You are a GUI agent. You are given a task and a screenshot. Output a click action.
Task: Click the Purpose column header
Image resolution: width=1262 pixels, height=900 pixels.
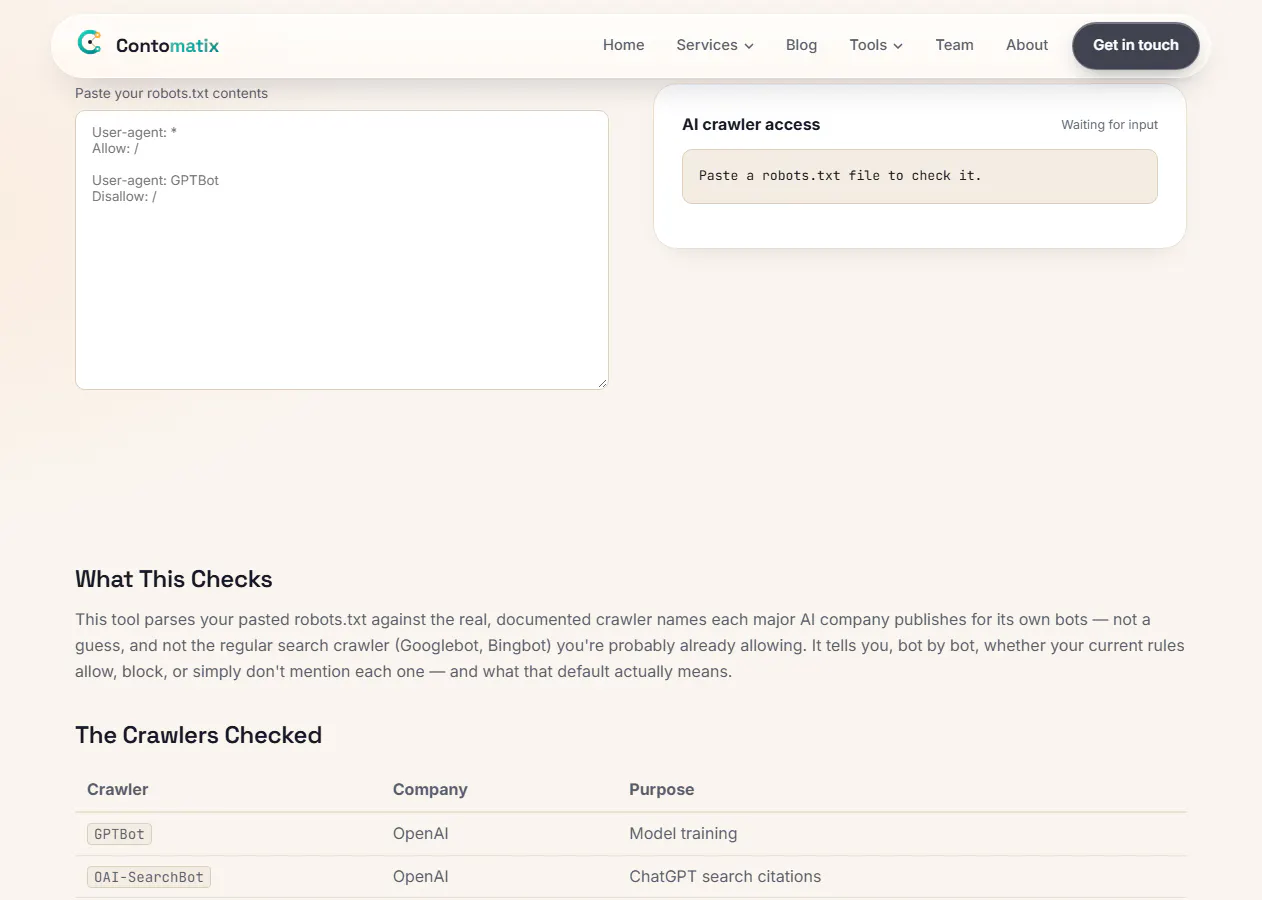click(661, 789)
